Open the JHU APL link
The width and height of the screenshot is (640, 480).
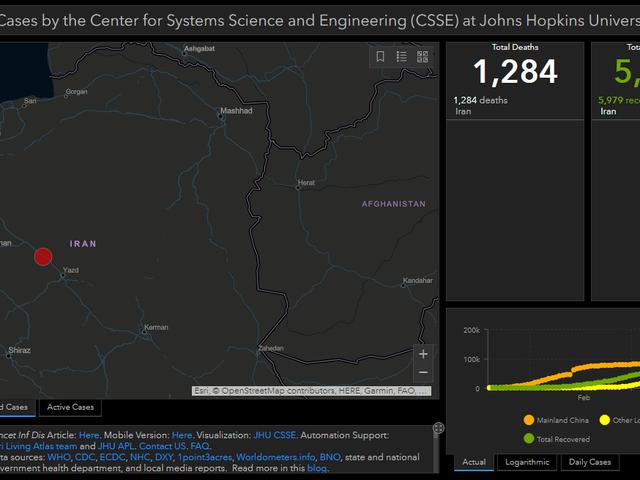point(116,446)
